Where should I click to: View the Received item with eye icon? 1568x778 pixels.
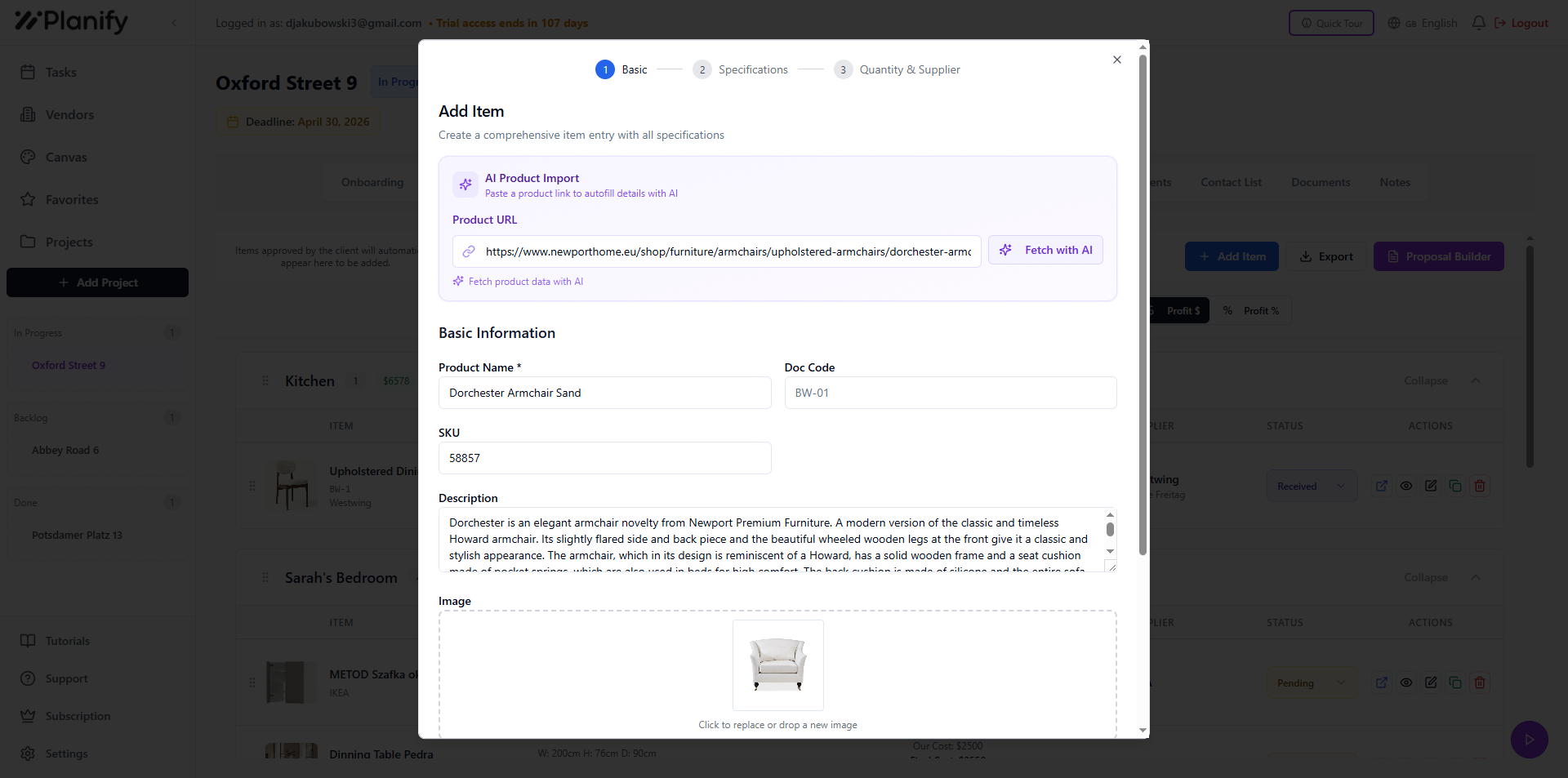1406,486
